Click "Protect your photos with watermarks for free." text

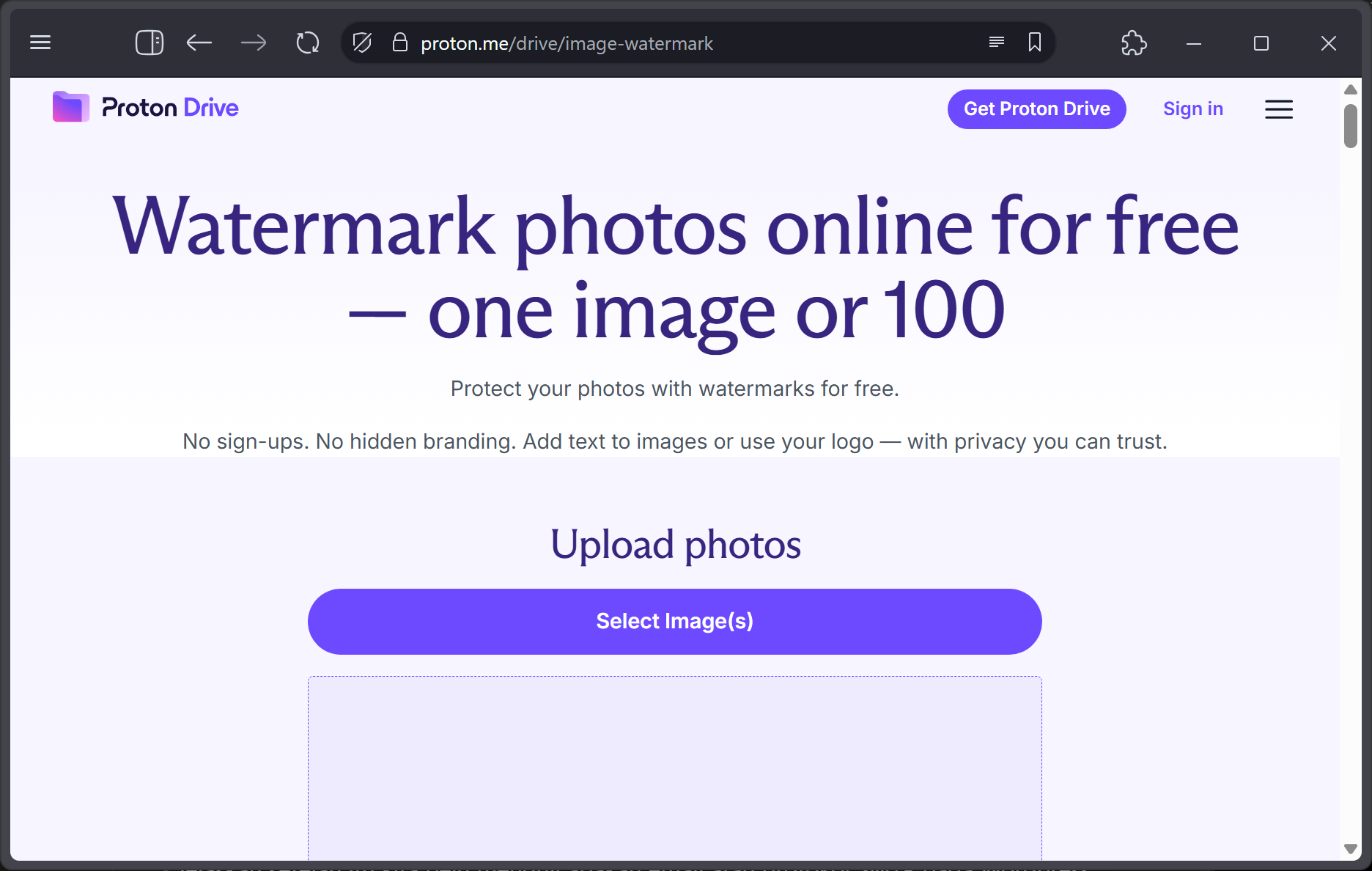[675, 389]
